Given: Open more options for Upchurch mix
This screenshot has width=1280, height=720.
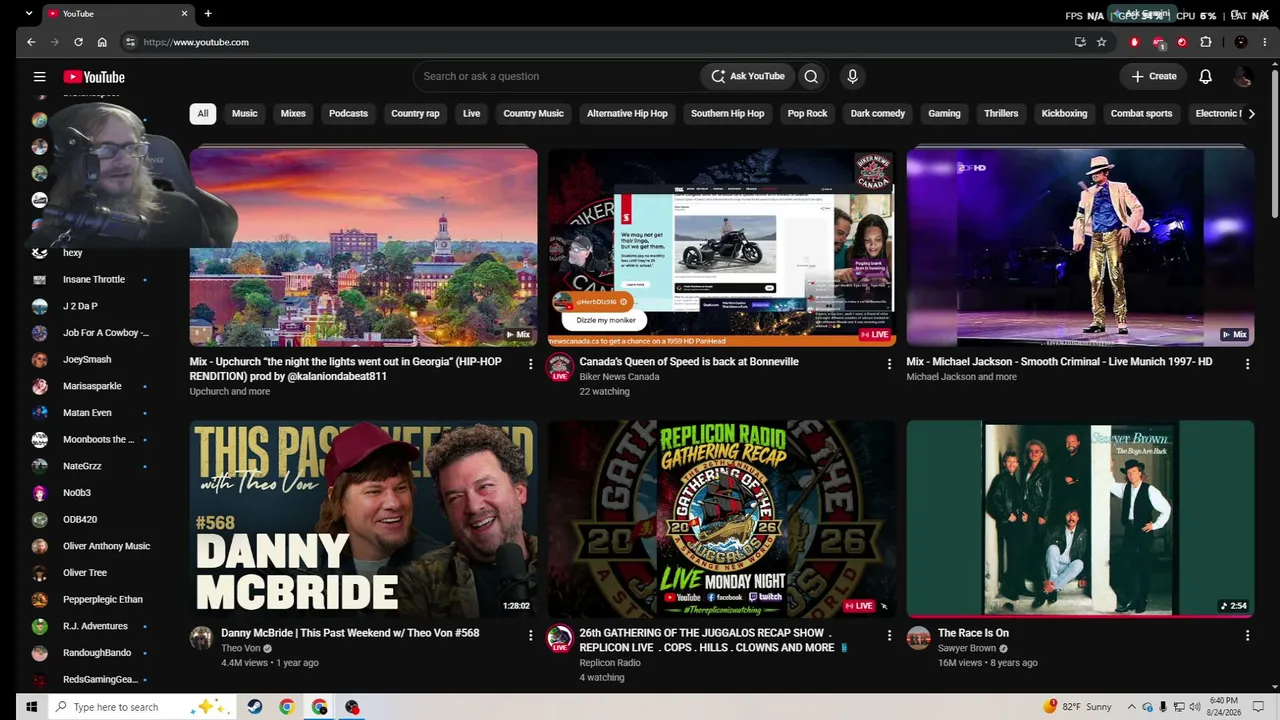Looking at the screenshot, I should (530, 364).
